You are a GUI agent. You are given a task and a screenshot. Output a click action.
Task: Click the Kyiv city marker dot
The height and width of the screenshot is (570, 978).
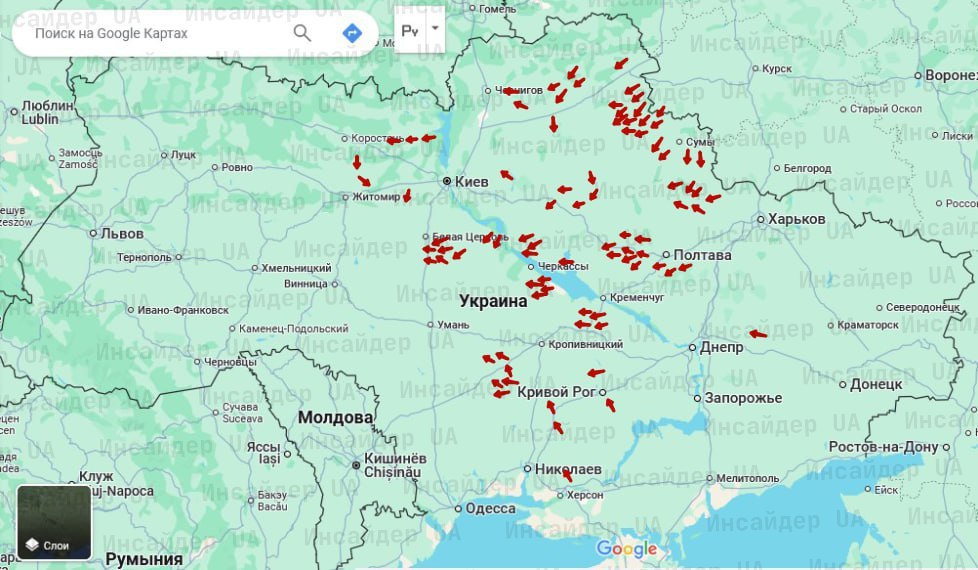click(447, 181)
